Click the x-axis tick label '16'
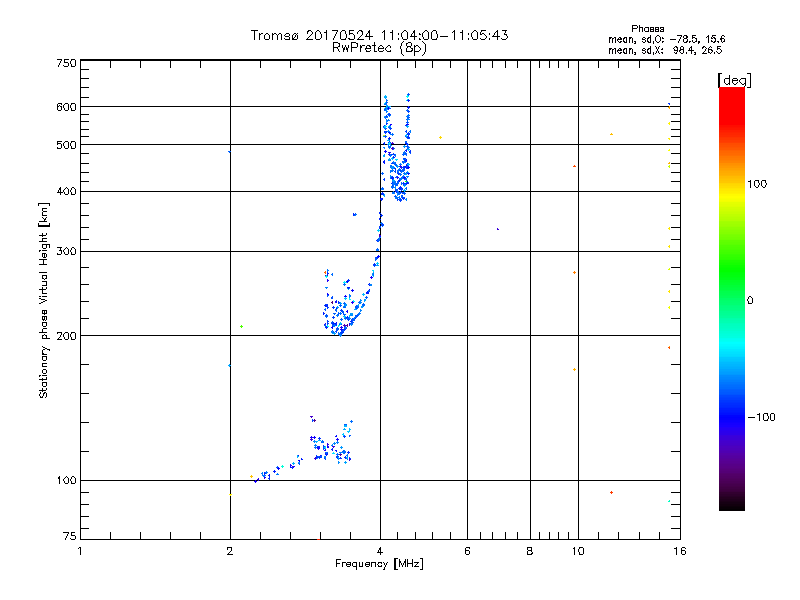 [680, 551]
